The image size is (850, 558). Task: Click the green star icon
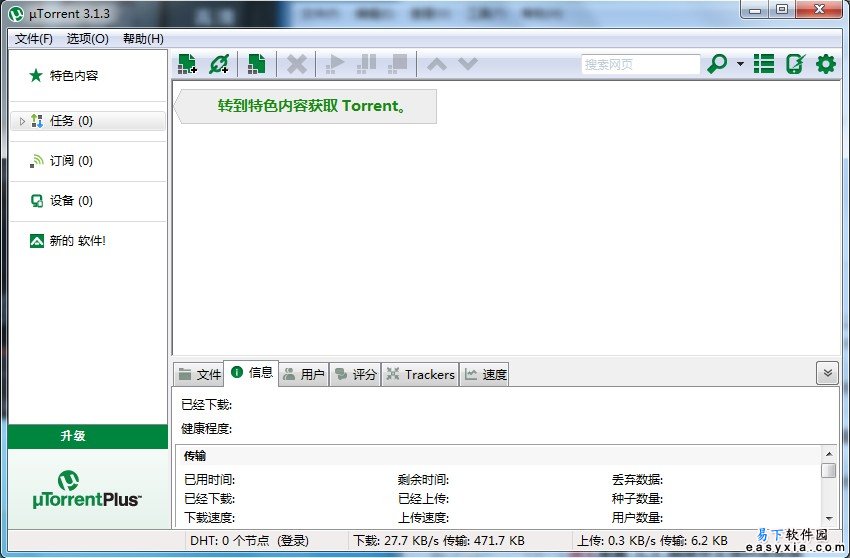tap(36, 75)
